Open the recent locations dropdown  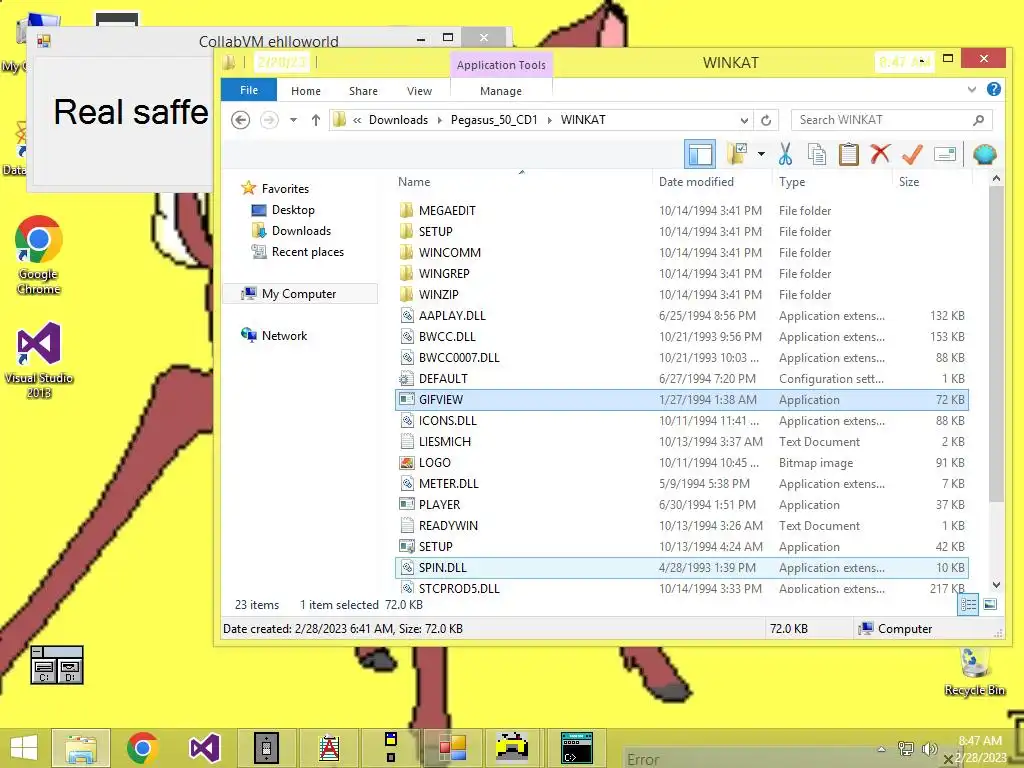coord(293,120)
